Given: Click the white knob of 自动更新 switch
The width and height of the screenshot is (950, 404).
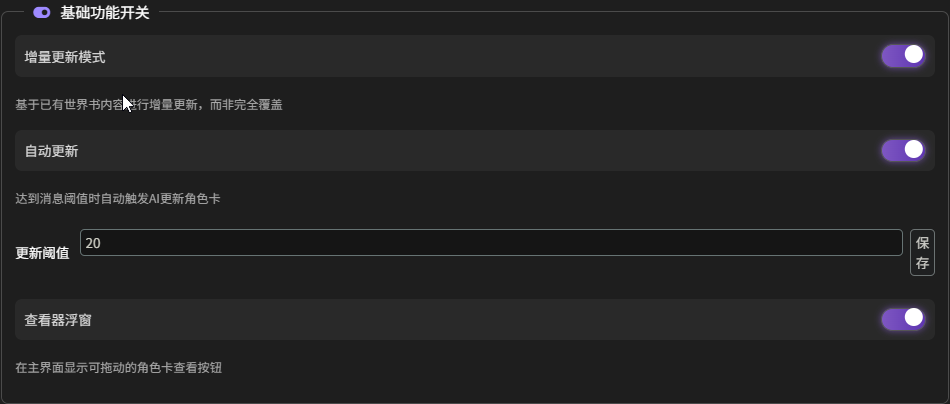Looking at the screenshot, I should (913, 150).
